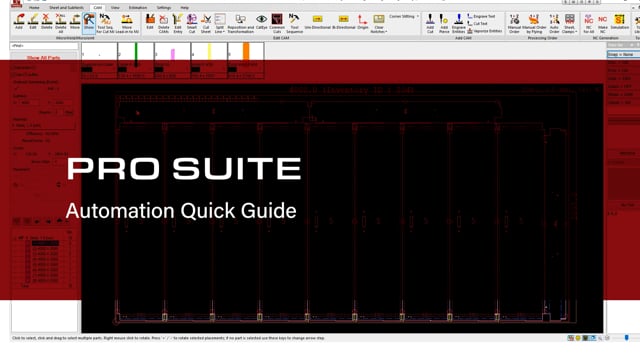Click the <Find> search field
640x360 pixels.
pos(44,46)
